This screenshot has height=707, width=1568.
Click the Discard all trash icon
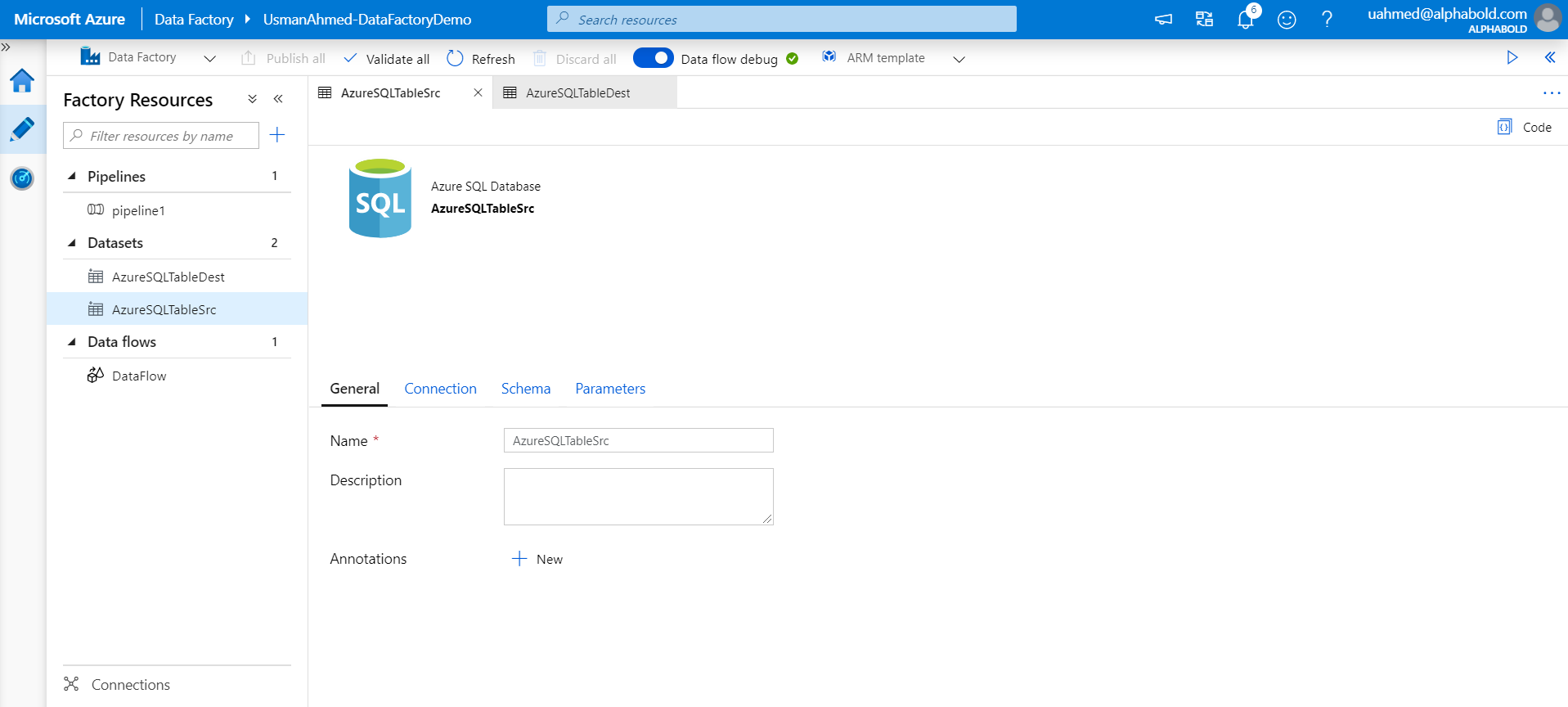(540, 58)
